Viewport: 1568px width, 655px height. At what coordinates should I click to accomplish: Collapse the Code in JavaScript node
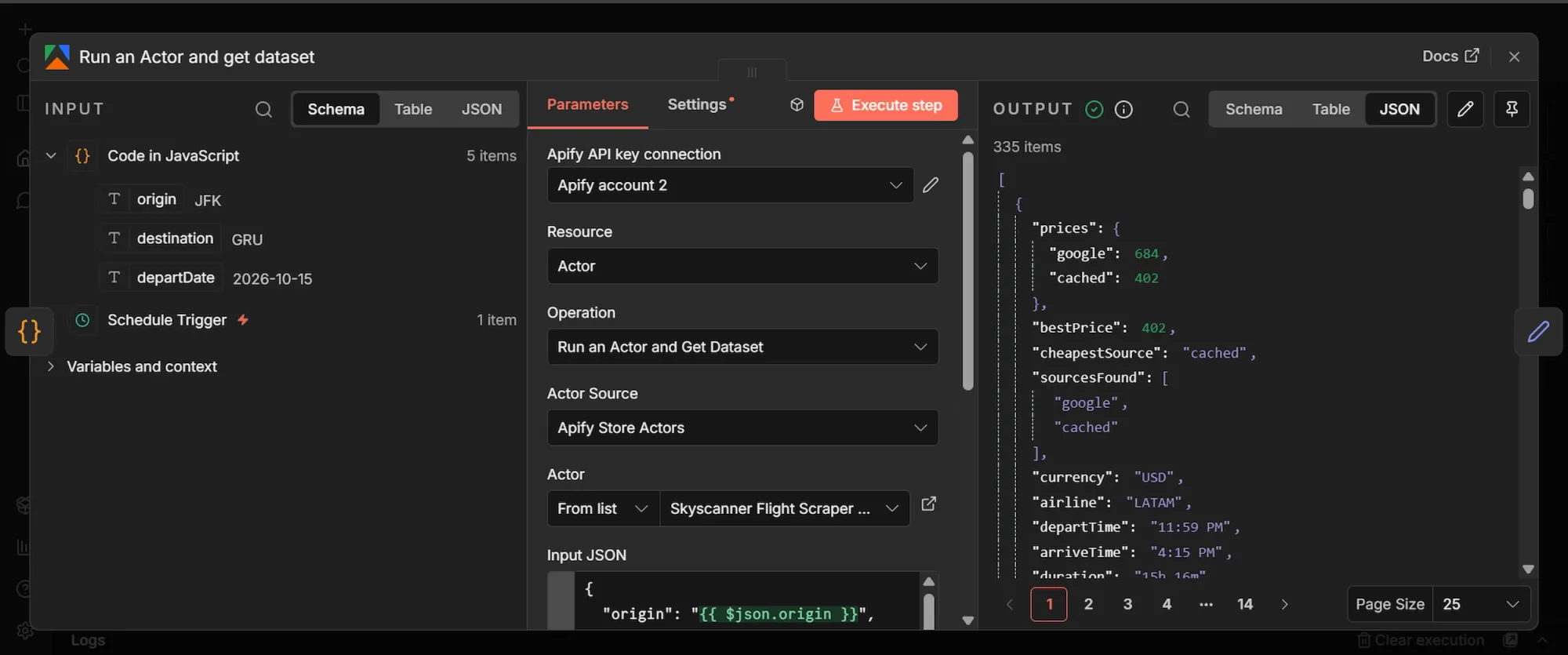pos(51,155)
